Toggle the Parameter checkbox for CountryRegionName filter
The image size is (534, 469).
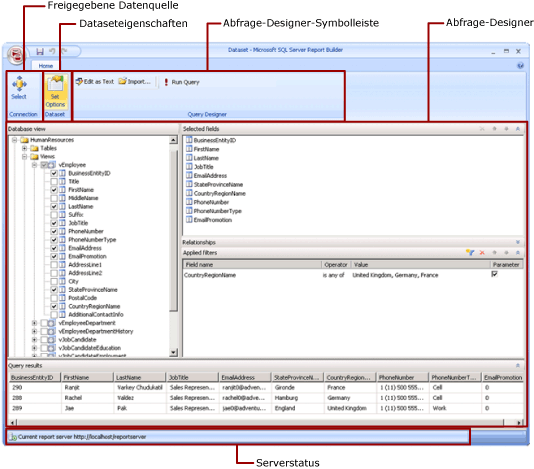[x=494, y=274]
